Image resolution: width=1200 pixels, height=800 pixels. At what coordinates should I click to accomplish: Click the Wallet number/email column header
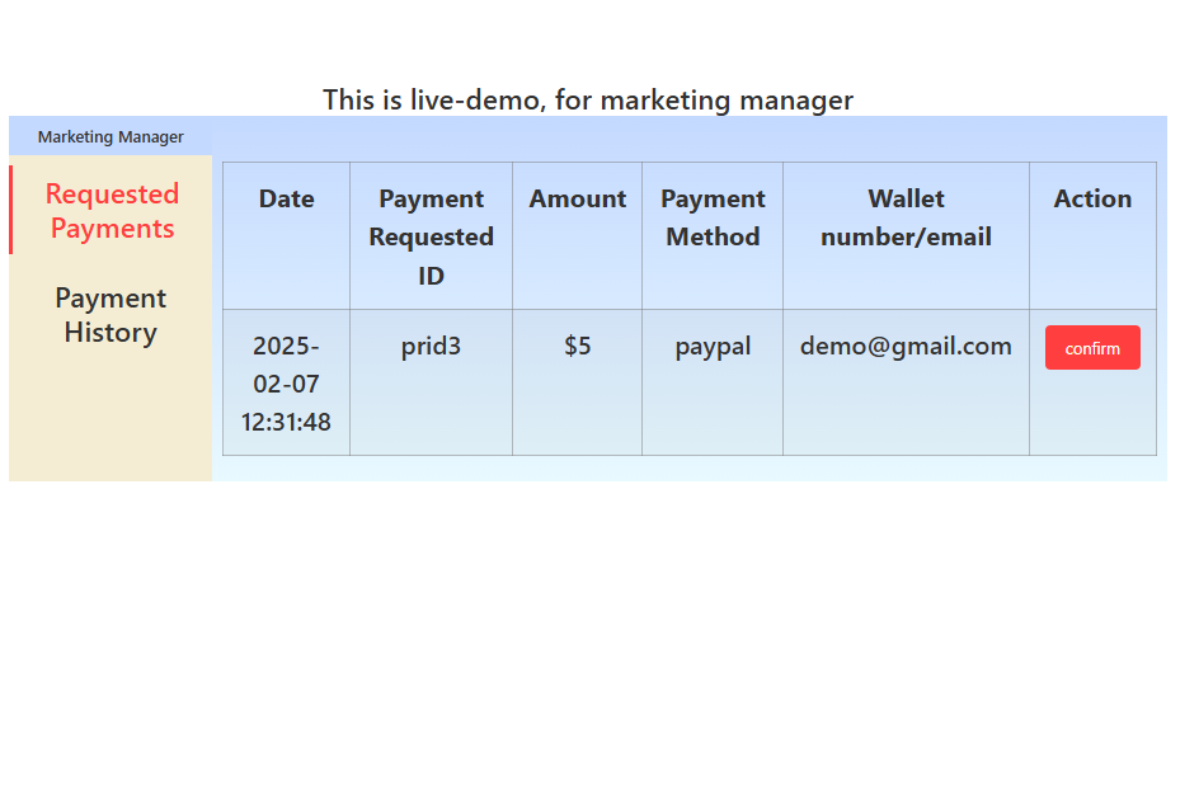tap(906, 218)
